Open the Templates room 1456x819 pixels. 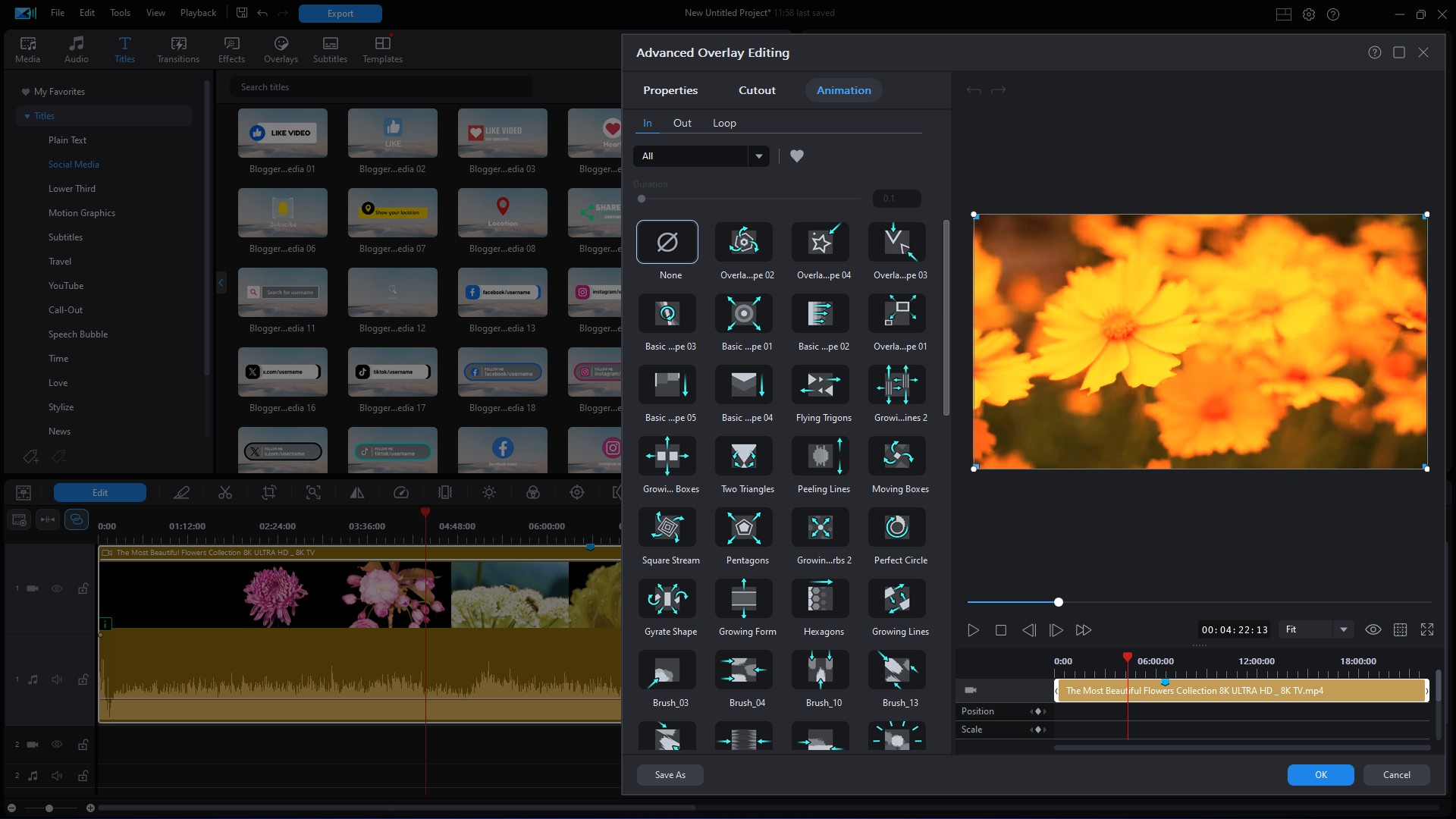tap(382, 49)
